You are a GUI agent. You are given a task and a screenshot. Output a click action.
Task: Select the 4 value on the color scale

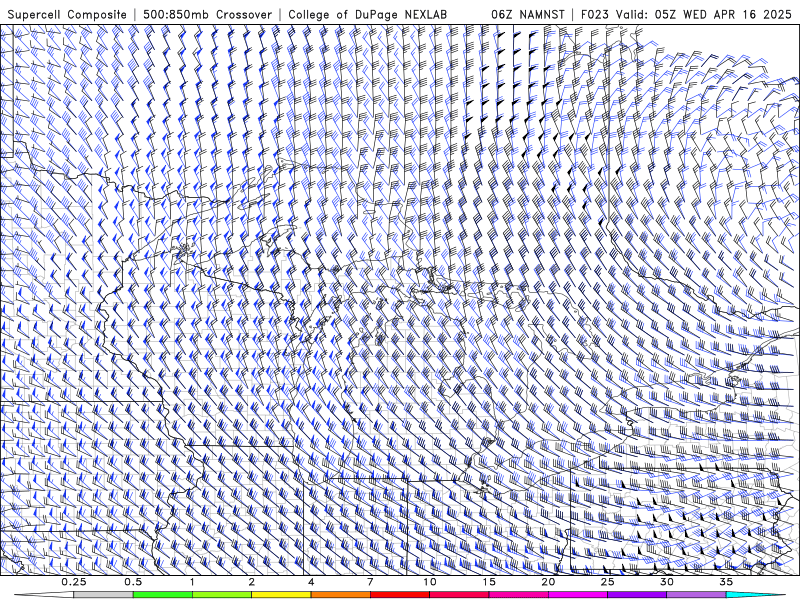[x=311, y=582]
